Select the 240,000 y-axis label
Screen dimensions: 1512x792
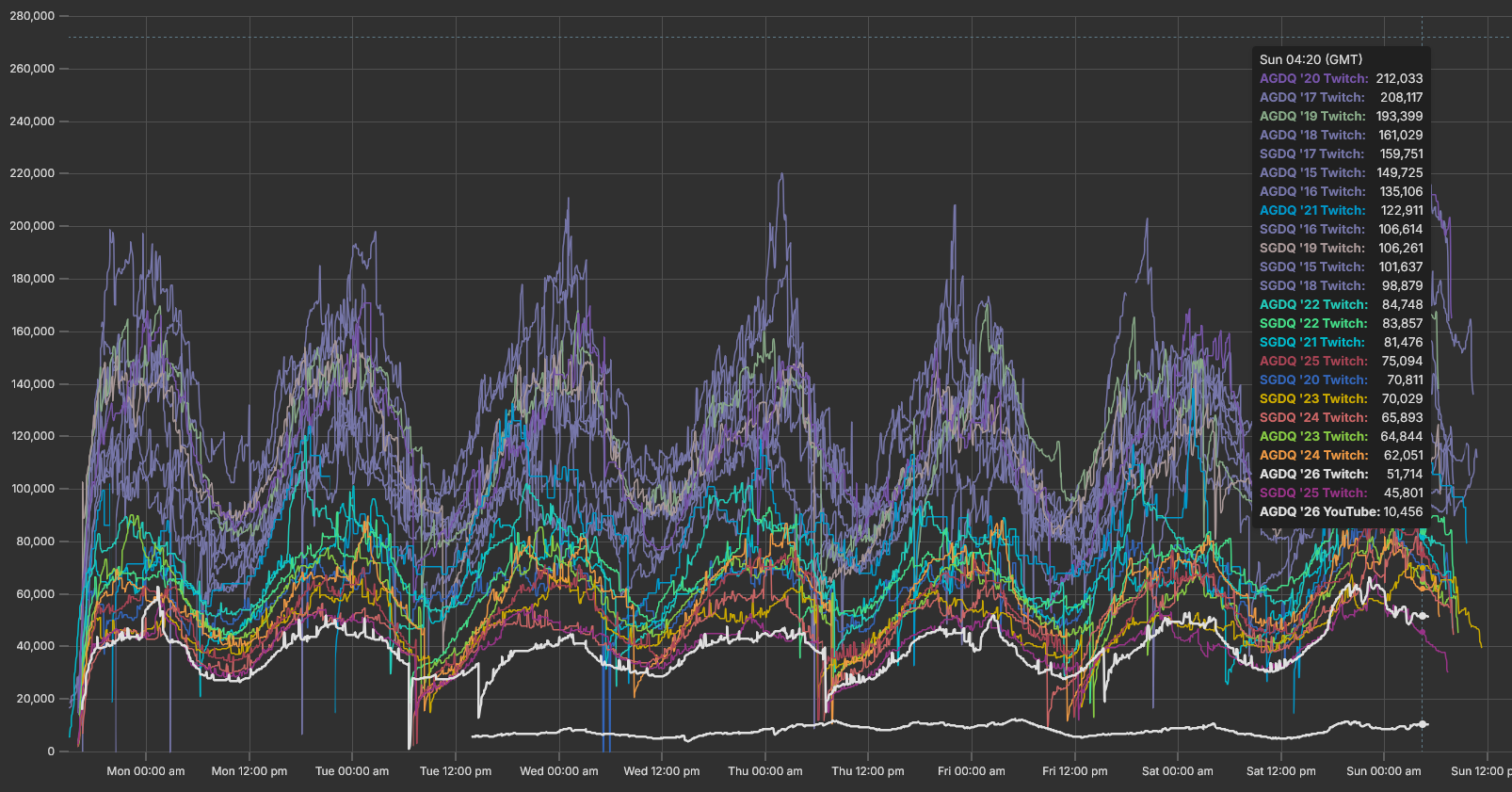pyautogui.click(x=32, y=121)
